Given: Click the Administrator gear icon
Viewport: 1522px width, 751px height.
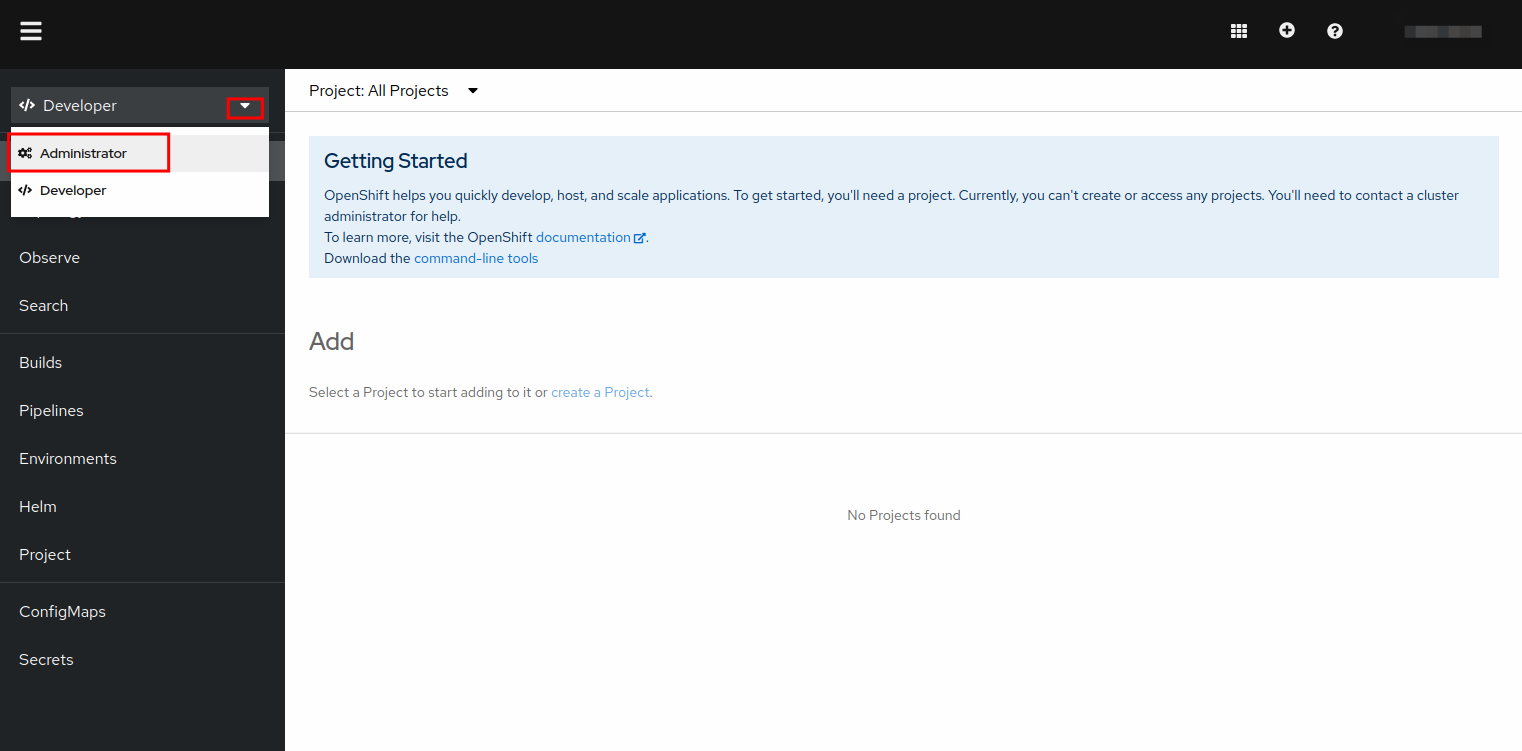Looking at the screenshot, I should 24,152.
